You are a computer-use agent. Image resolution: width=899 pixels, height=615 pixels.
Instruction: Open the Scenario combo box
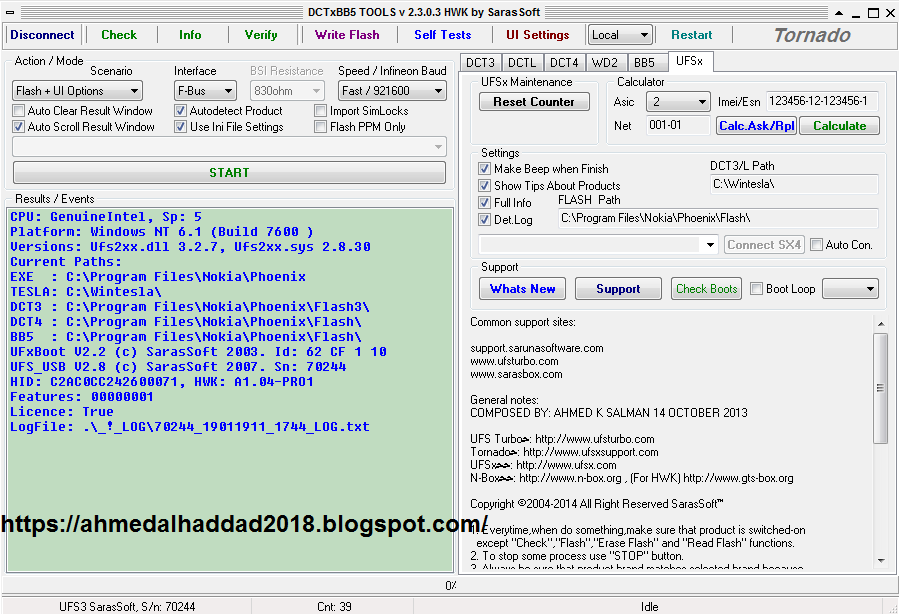(77, 91)
